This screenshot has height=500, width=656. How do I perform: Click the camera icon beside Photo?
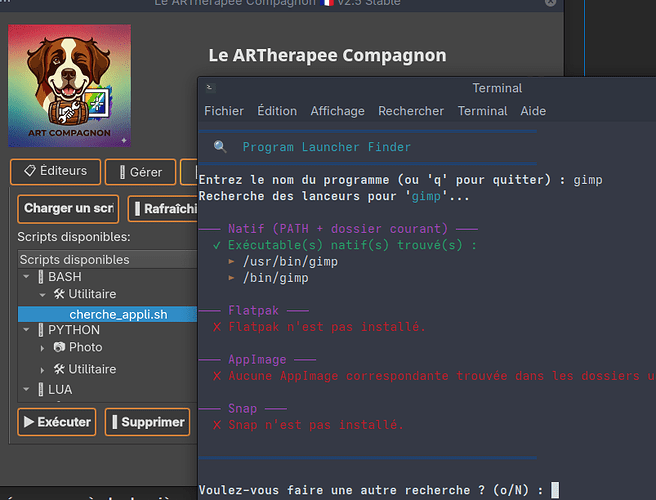coord(59,347)
